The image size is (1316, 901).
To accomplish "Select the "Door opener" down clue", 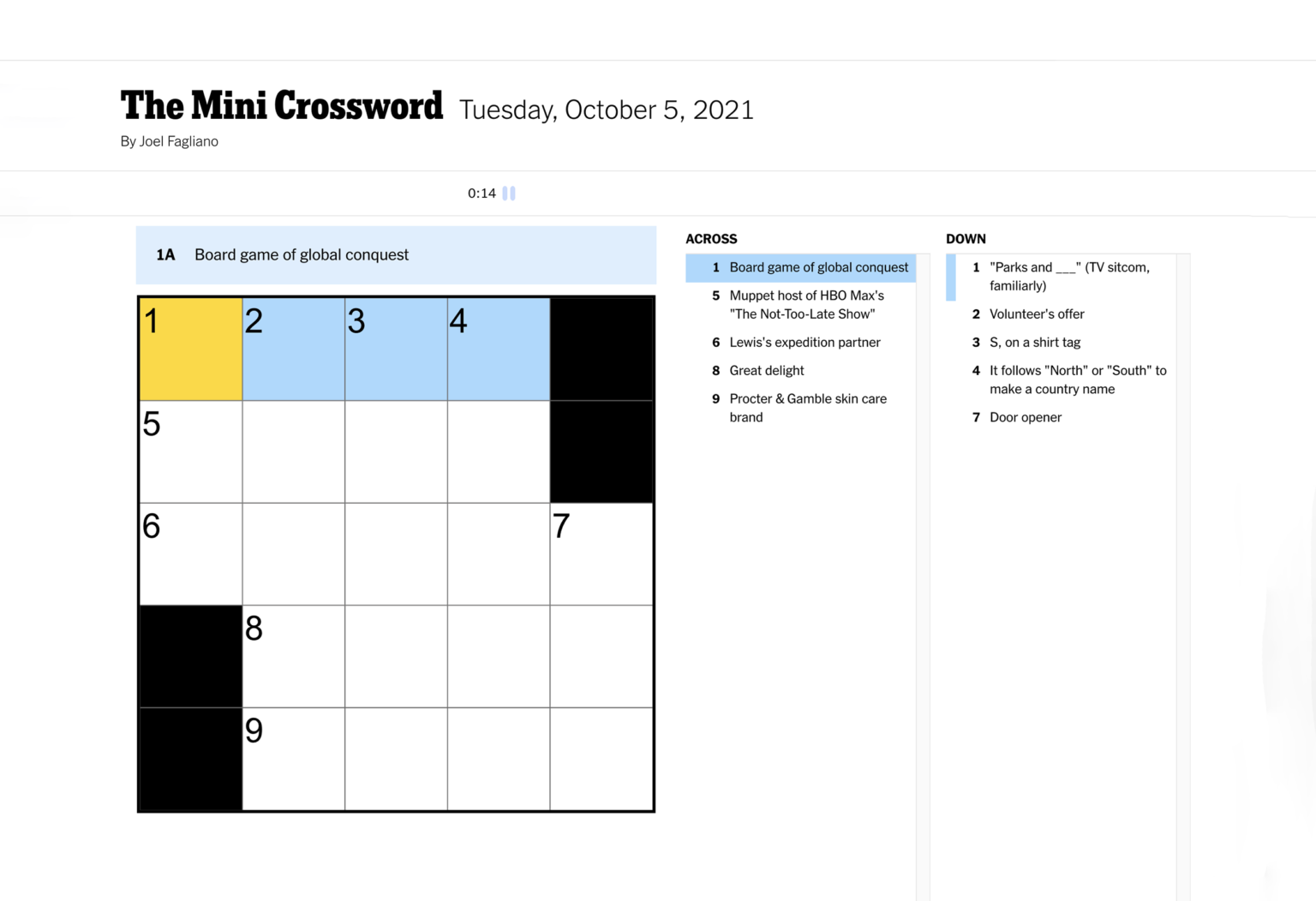I will pos(1026,418).
